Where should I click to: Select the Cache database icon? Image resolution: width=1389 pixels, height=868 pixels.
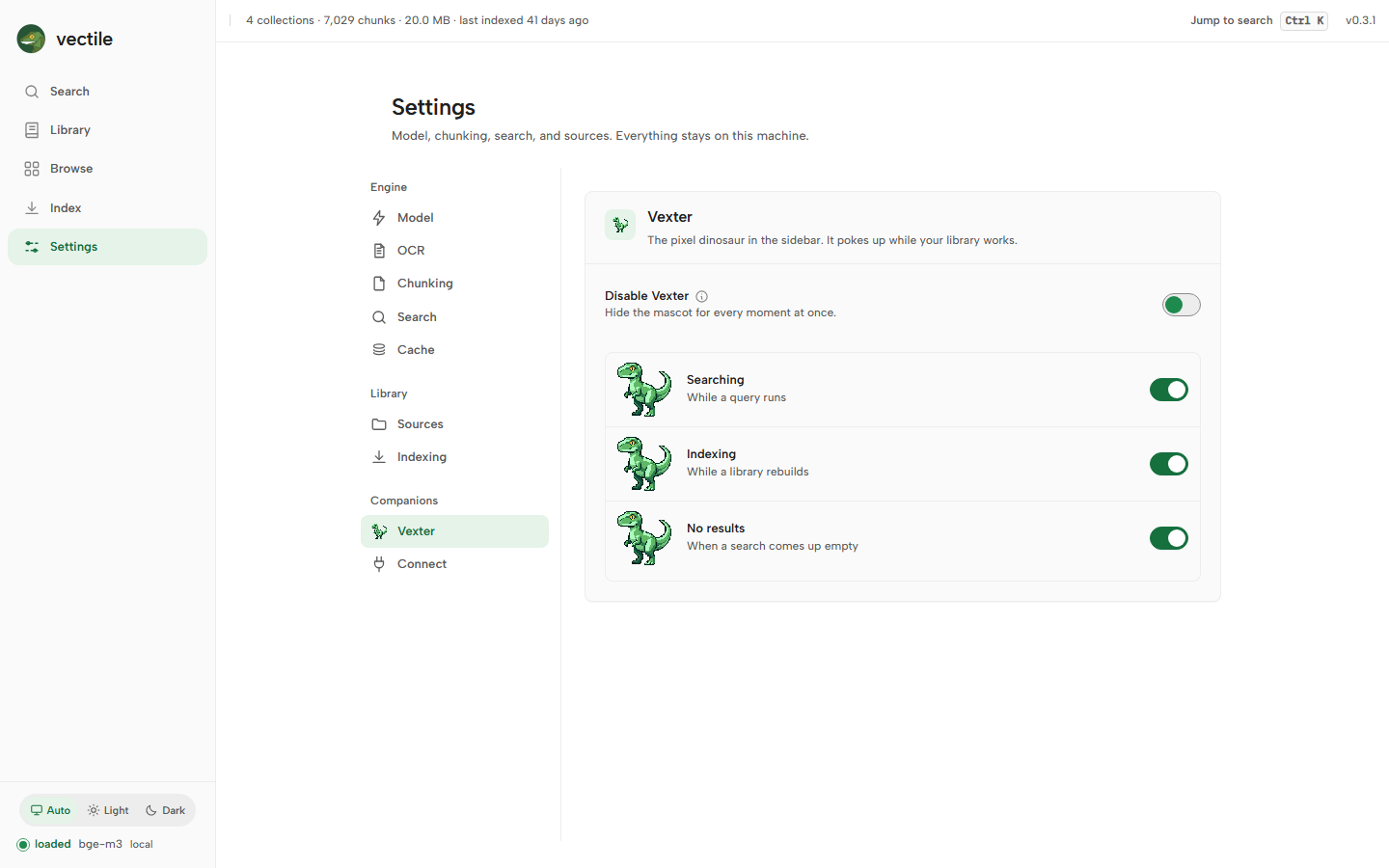379,350
